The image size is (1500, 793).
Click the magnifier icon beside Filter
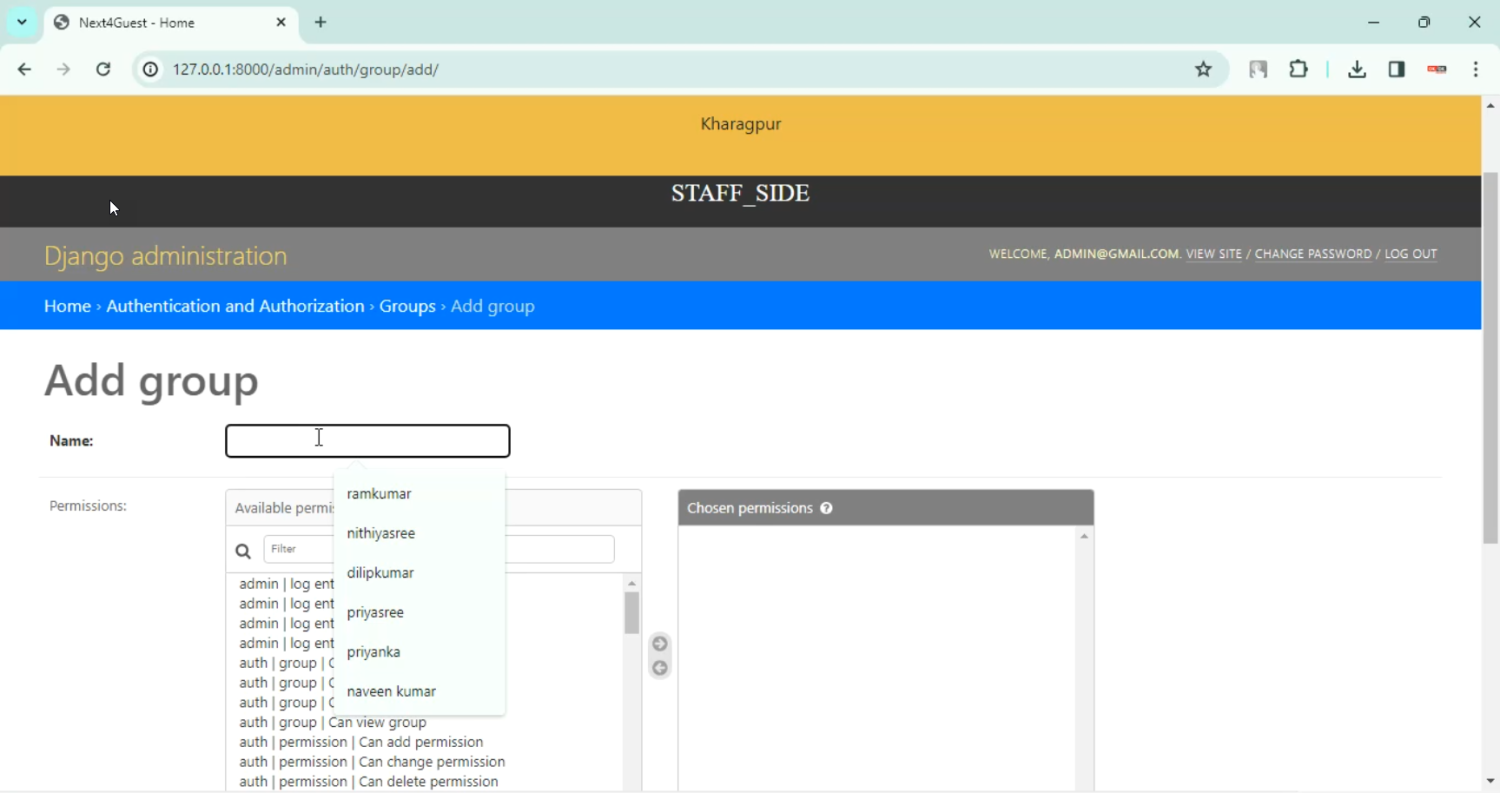(x=243, y=550)
